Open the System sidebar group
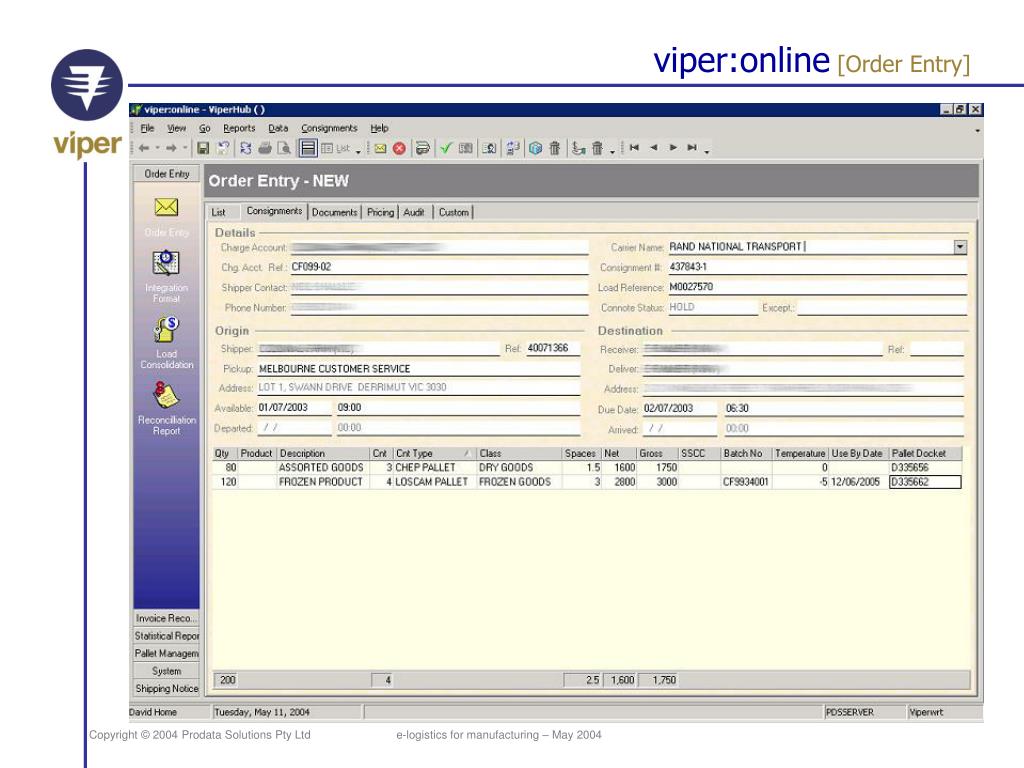 tap(167, 671)
